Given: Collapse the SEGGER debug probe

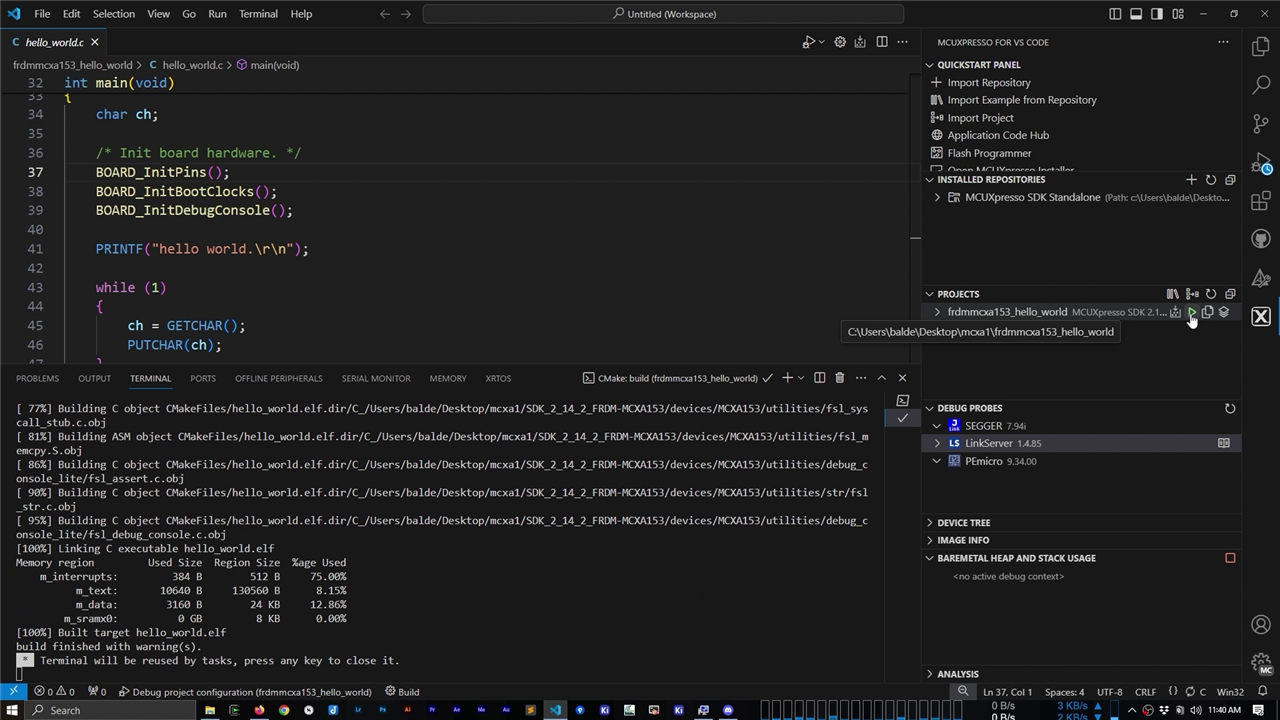Looking at the screenshot, I should [937, 426].
